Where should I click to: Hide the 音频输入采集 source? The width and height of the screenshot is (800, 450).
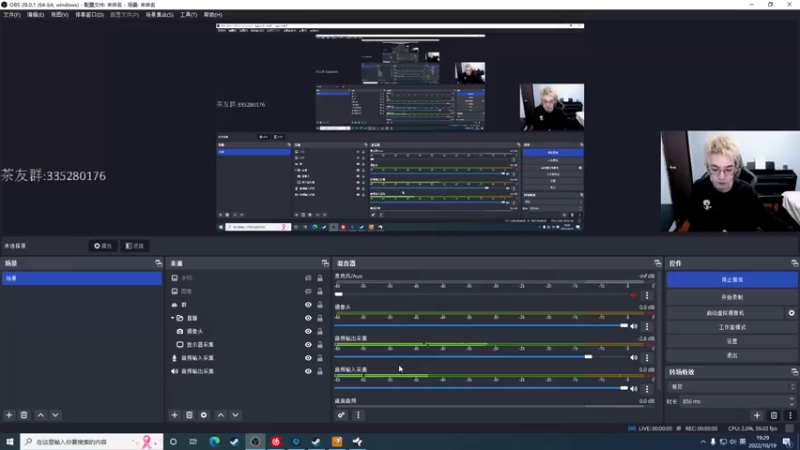pos(308,358)
